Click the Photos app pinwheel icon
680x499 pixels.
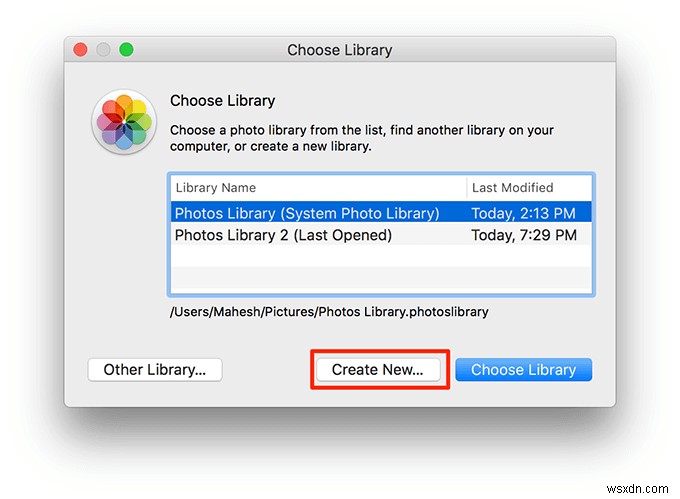pyautogui.click(x=124, y=122)
